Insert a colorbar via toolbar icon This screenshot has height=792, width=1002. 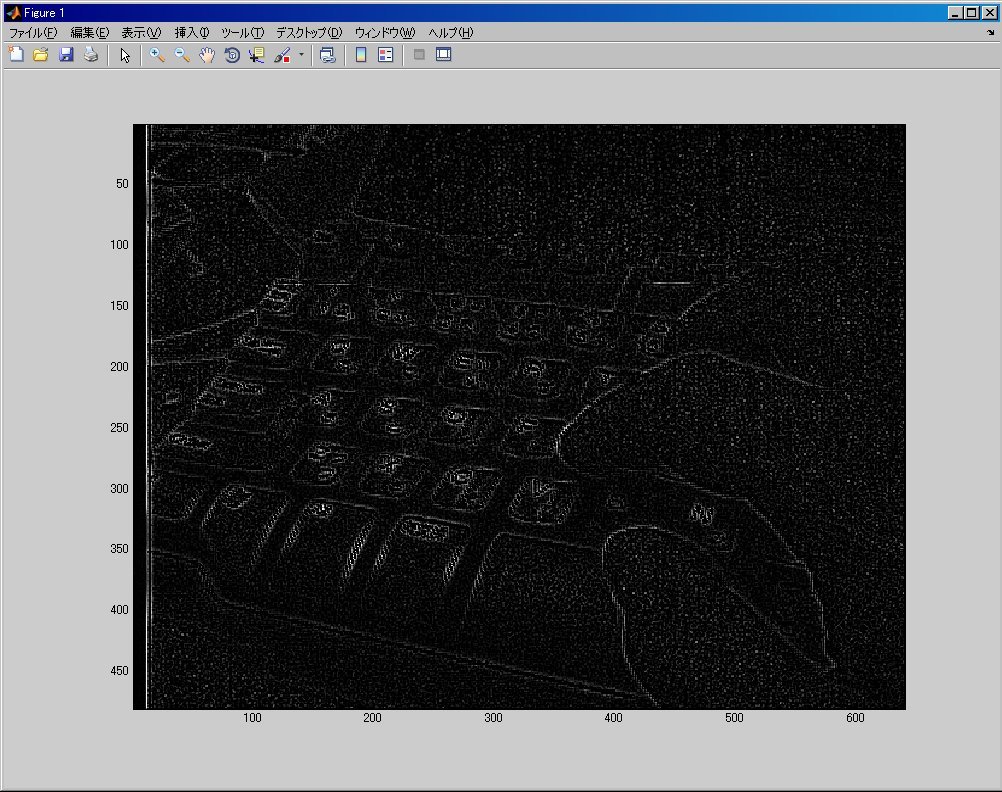(x=361, y=55)
